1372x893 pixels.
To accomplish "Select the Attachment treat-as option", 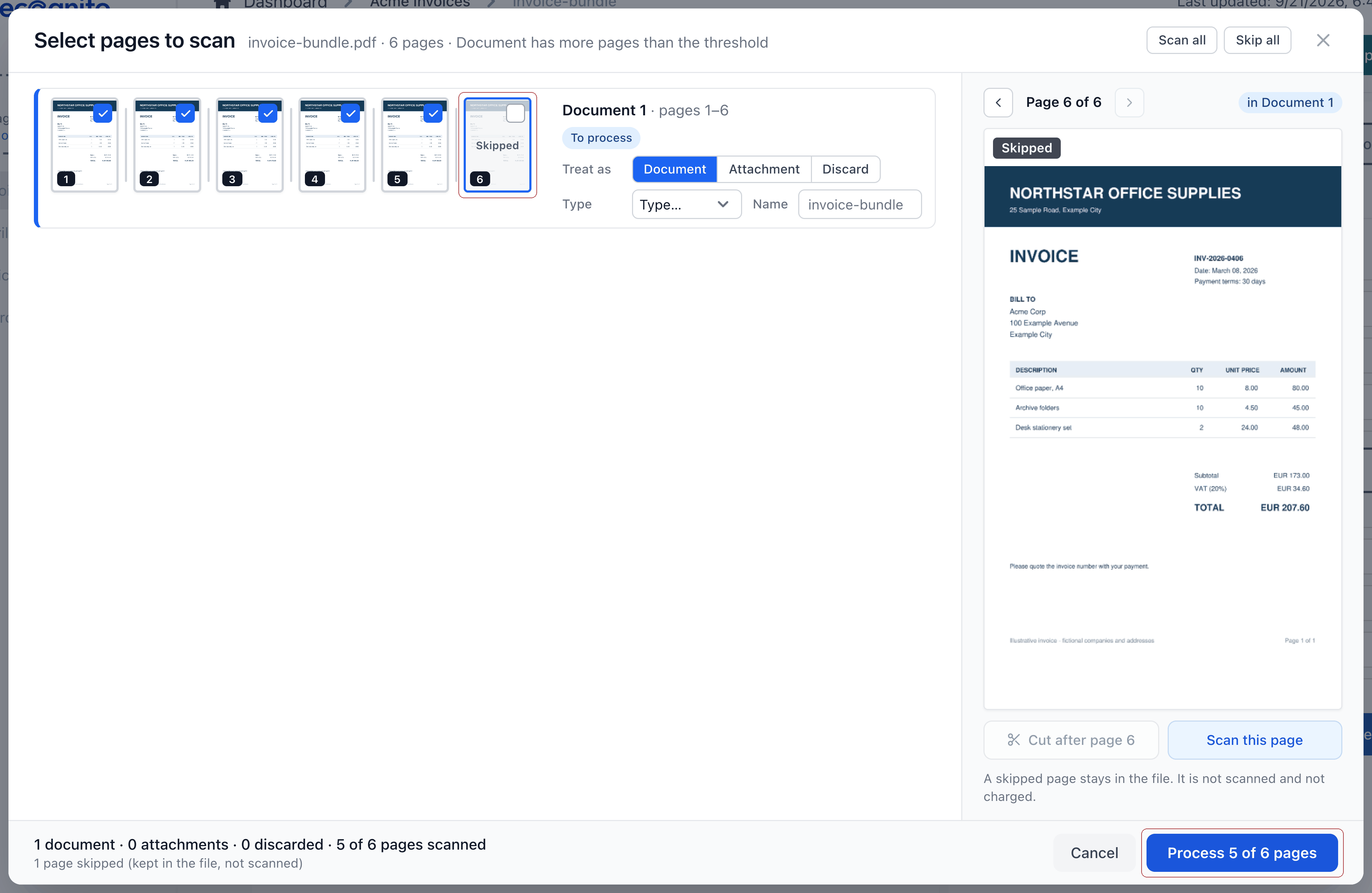I will pyautogui.click(x=764, y=169).
